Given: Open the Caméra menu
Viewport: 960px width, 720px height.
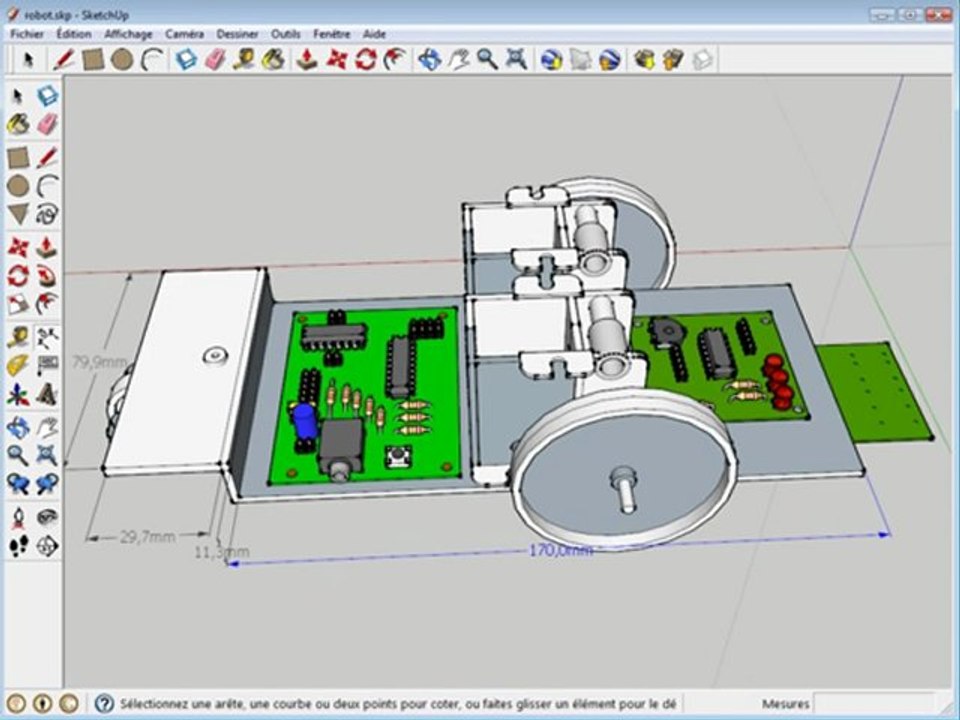Looking at the screenshot, I should coord(184,34).
